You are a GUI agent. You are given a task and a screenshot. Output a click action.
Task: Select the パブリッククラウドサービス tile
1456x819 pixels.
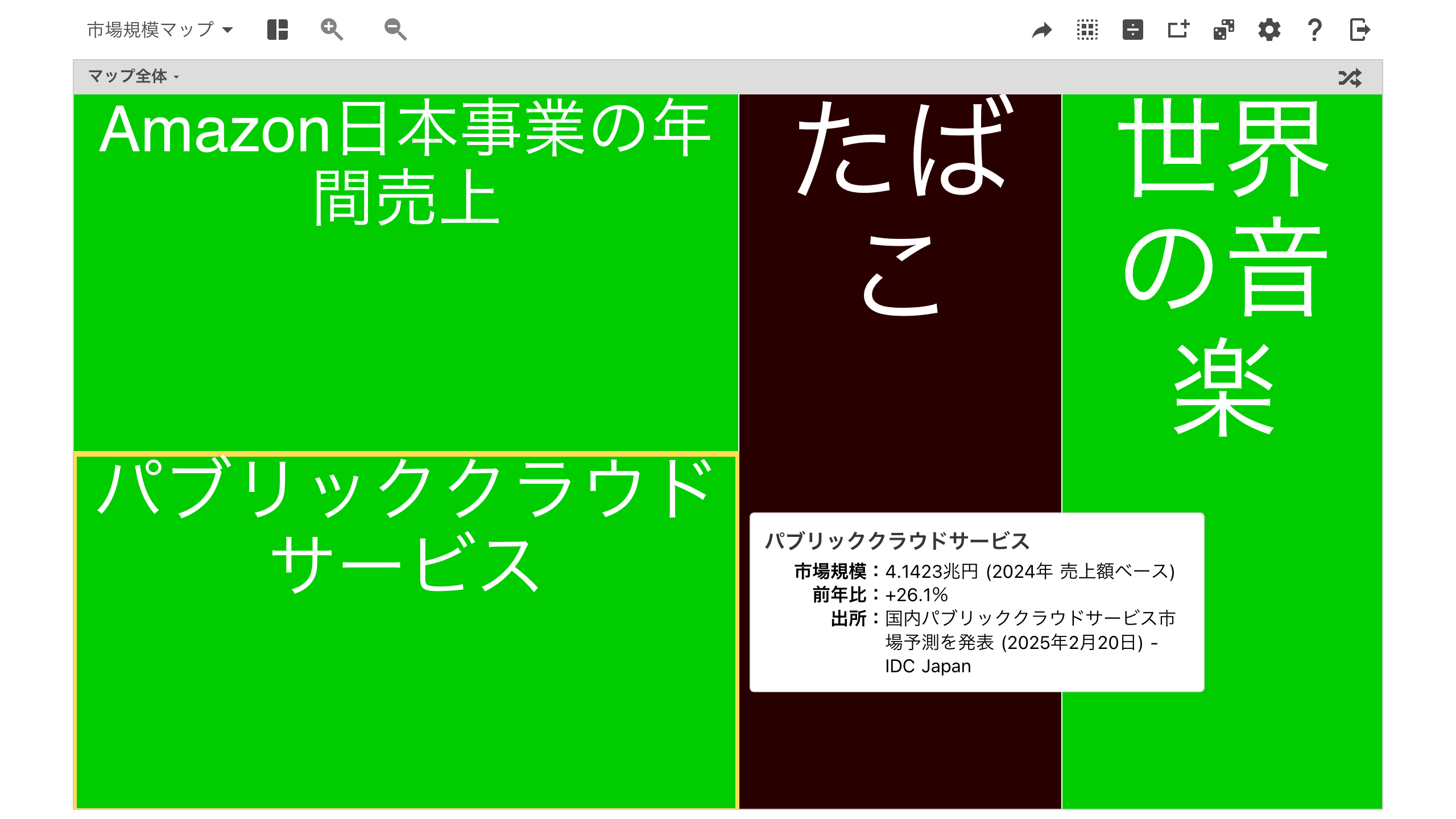[406, 631]
